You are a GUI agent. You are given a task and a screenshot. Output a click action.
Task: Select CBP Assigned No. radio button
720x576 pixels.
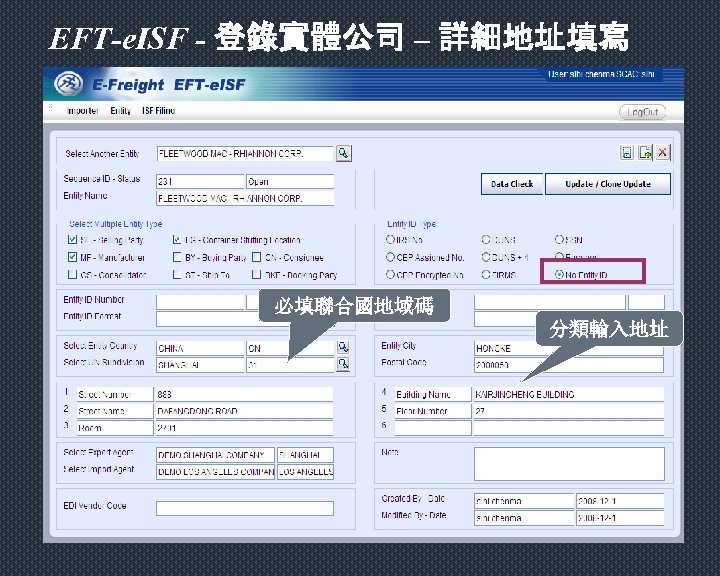coord(390,257)
